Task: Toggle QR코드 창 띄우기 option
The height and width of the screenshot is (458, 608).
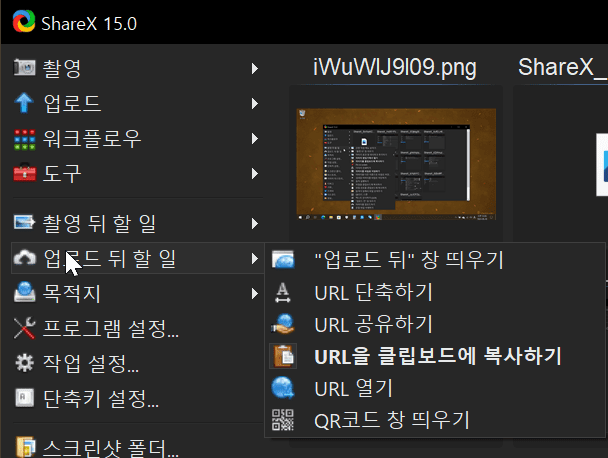Action: point(435,420)
